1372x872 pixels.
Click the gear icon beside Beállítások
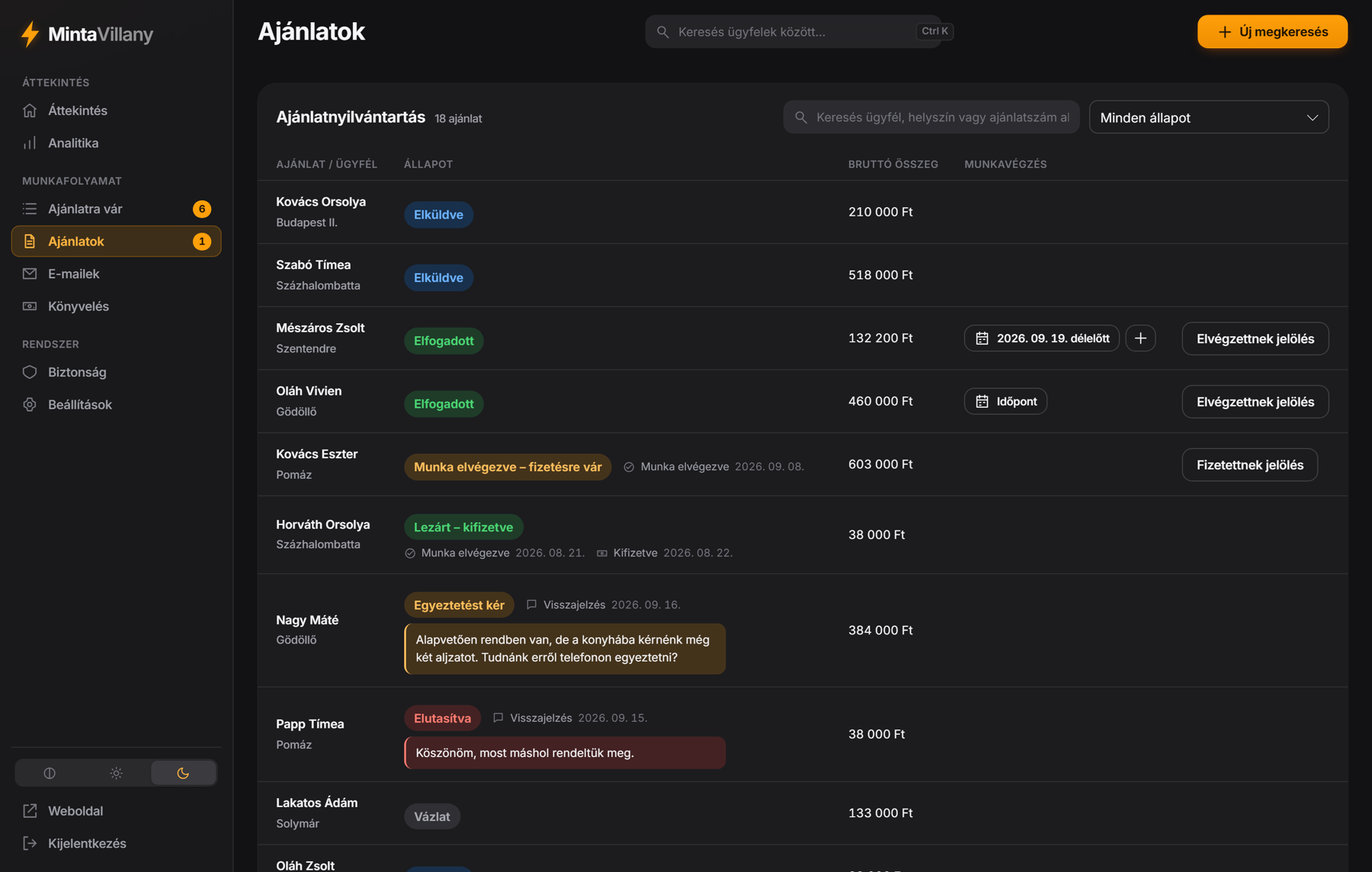pyautogui.click(x=30, y=405)
